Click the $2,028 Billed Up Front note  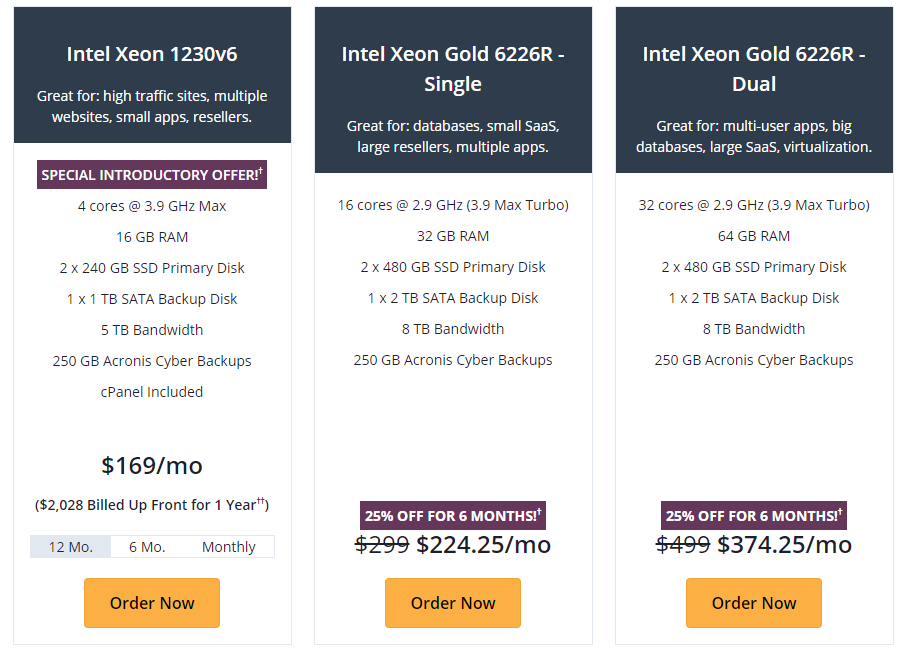coord(152,504)
